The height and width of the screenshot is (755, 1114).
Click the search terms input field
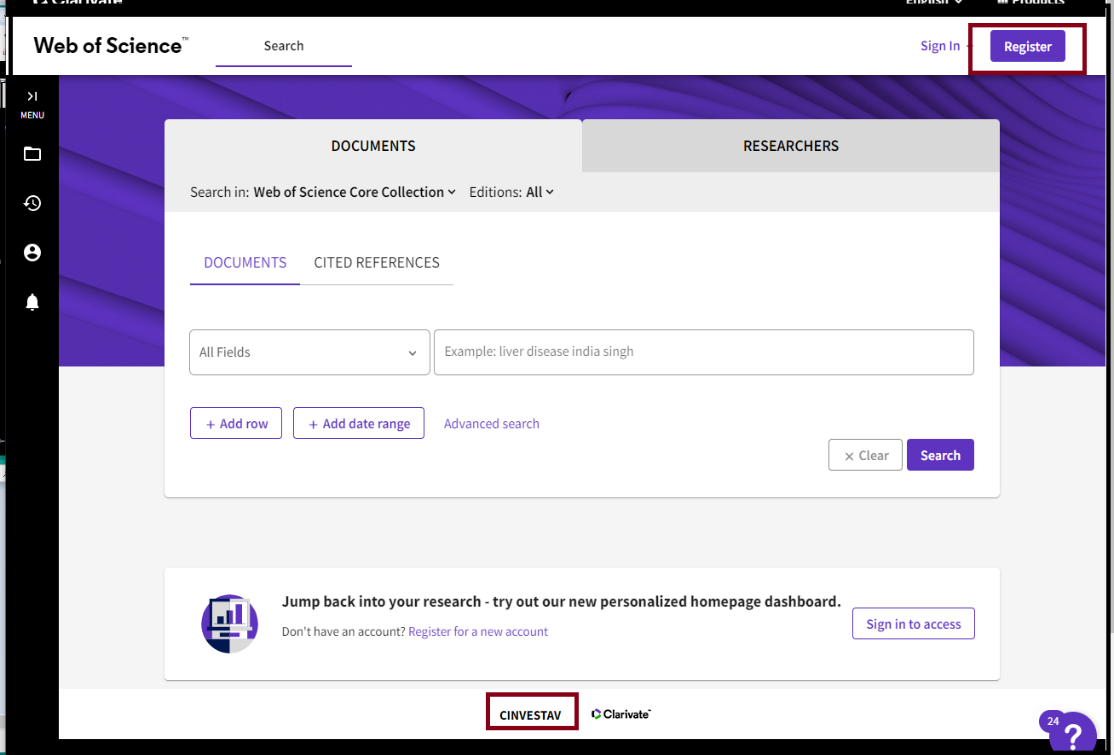click(x=703, y=352)
